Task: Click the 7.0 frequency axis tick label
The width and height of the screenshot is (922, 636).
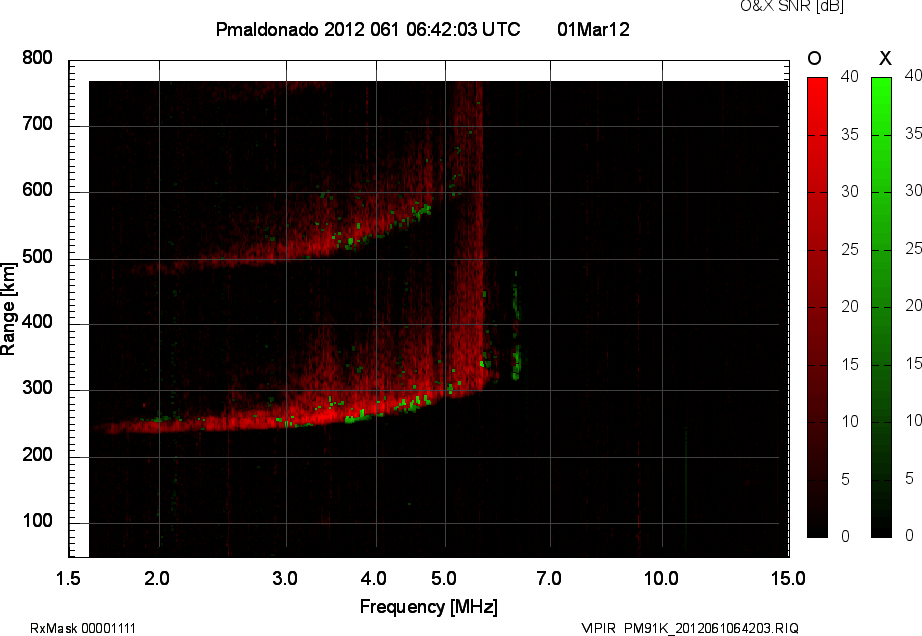Action: [x=549, y=578]
